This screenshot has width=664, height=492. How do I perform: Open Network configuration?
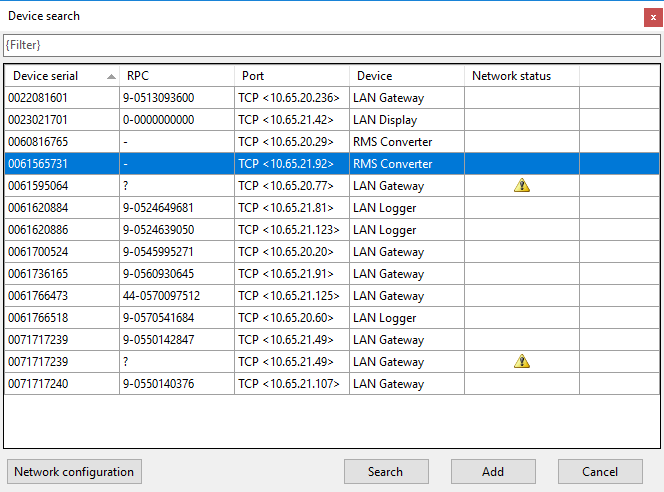(x=74, y=472)
